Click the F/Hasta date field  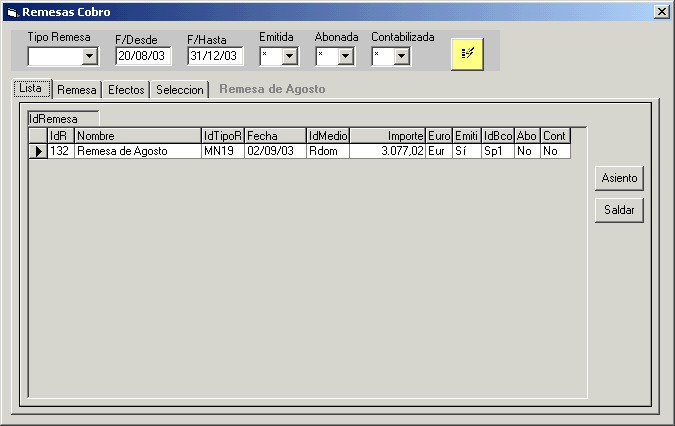click(215, 56)
